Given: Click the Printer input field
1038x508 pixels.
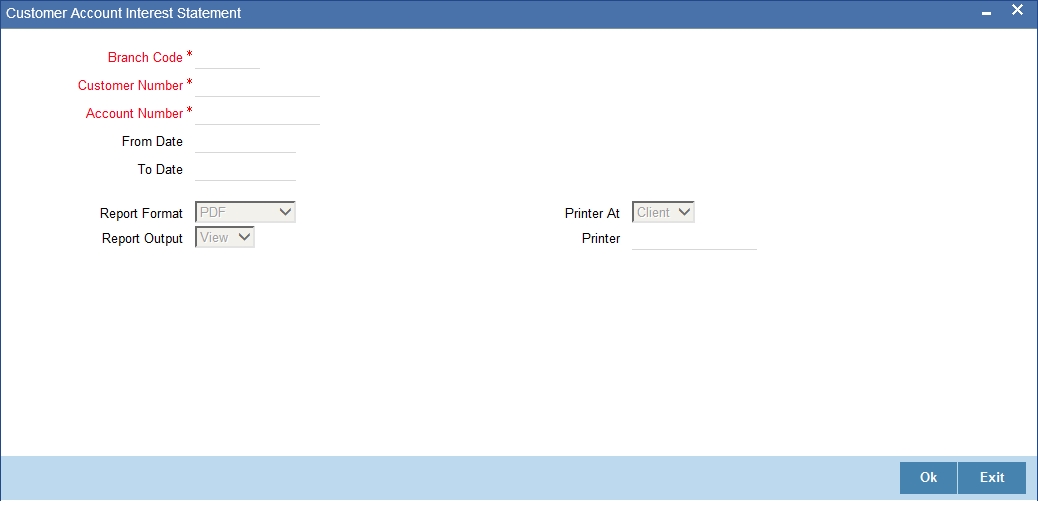Looking at the screenshot, I should (694, 238).
